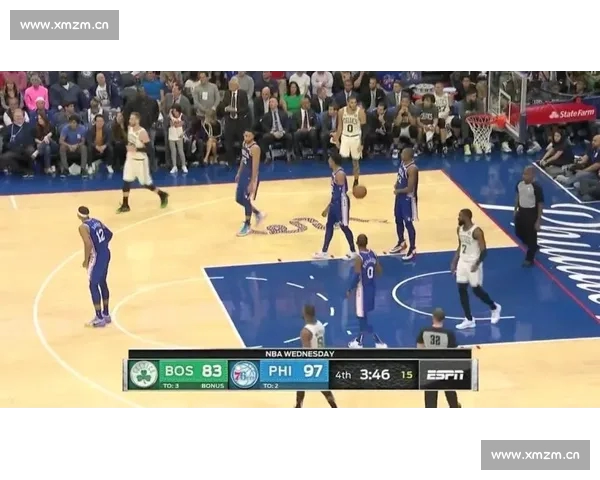The width and height of the screenshot is (600, 480).
Task: Click the Boston score '83'
Action: [212, 371]
